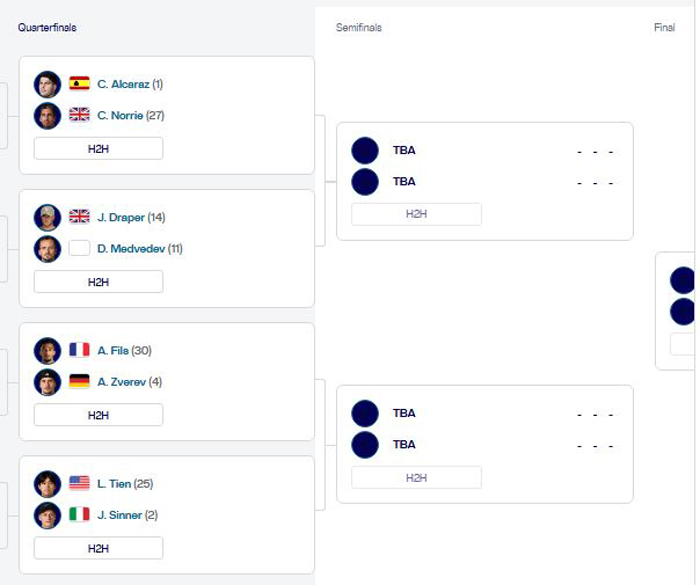700x585 pixels.
Task: Click the Italian flag beside Sinner
Action: tap(79, 514)
